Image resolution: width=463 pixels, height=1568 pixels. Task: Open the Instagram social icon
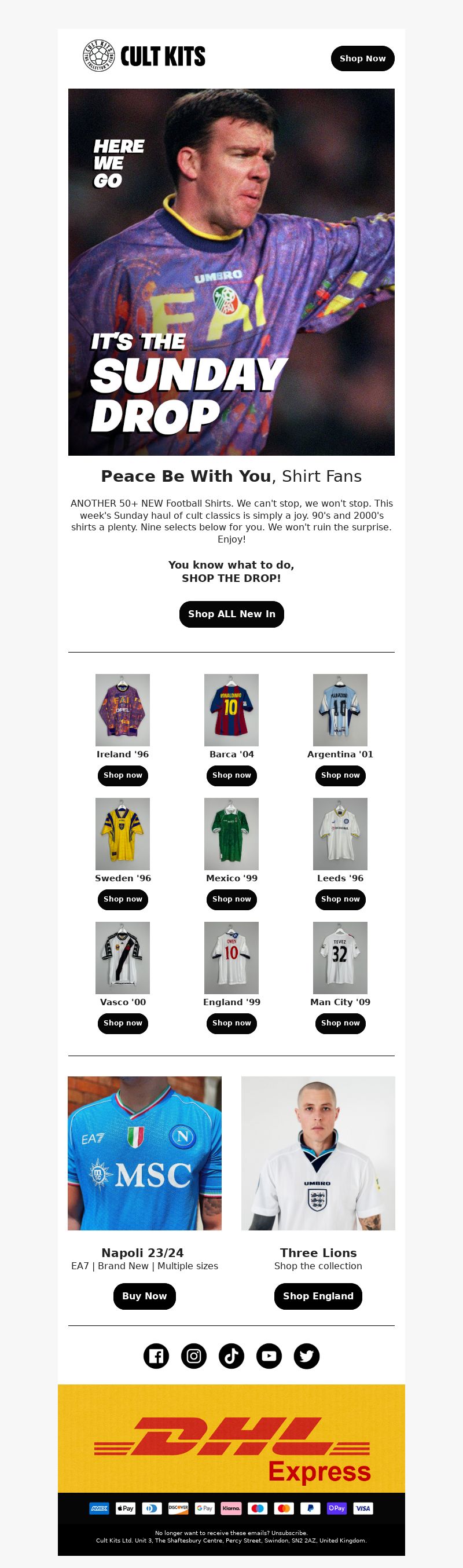pos(193,1355)
